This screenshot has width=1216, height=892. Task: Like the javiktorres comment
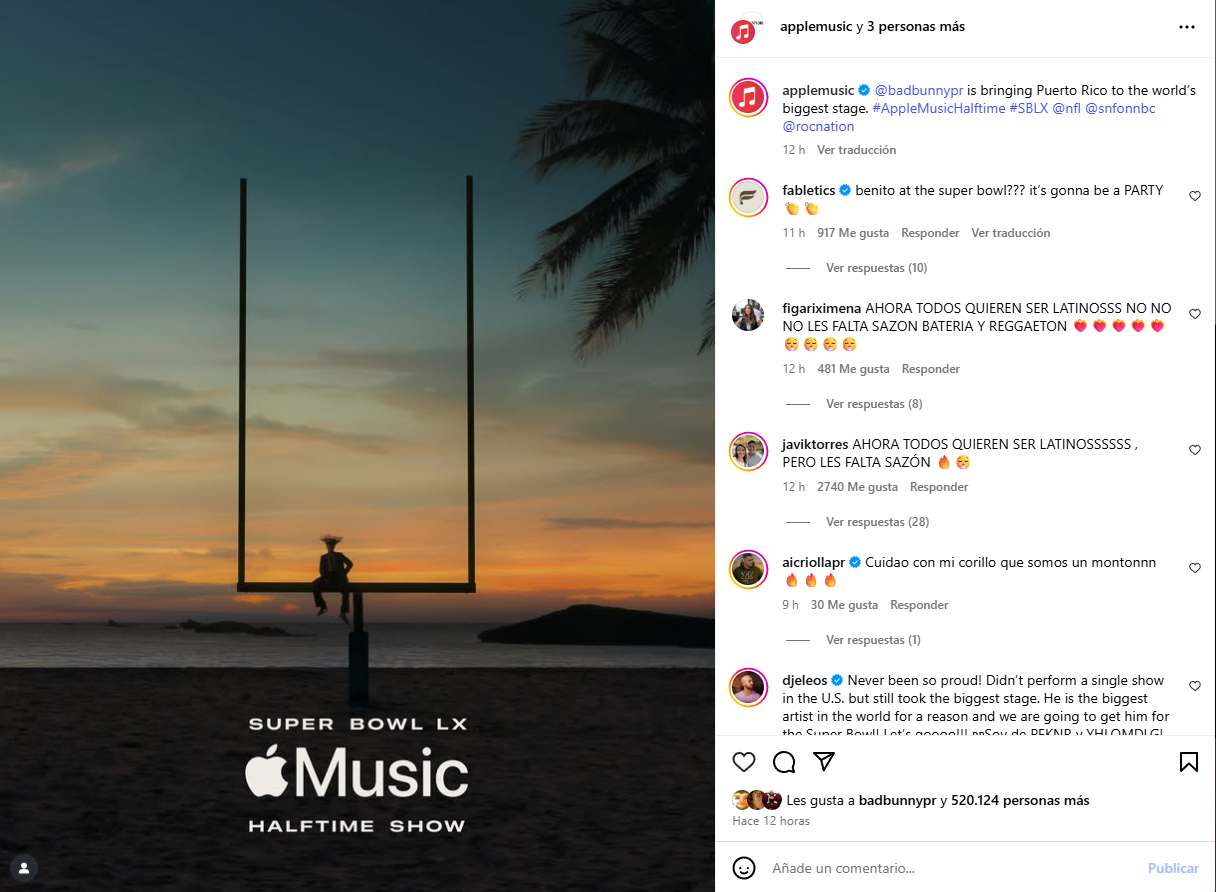(1194, 450)
